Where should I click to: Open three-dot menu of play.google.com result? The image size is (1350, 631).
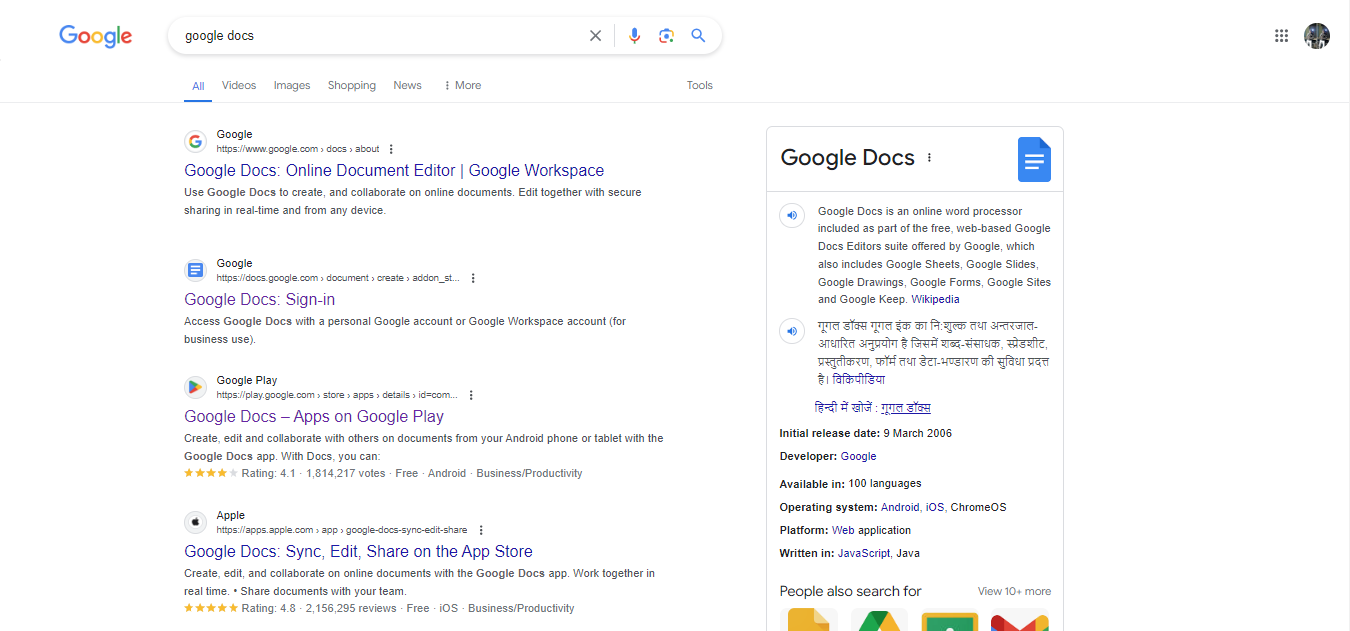[471, 395]
